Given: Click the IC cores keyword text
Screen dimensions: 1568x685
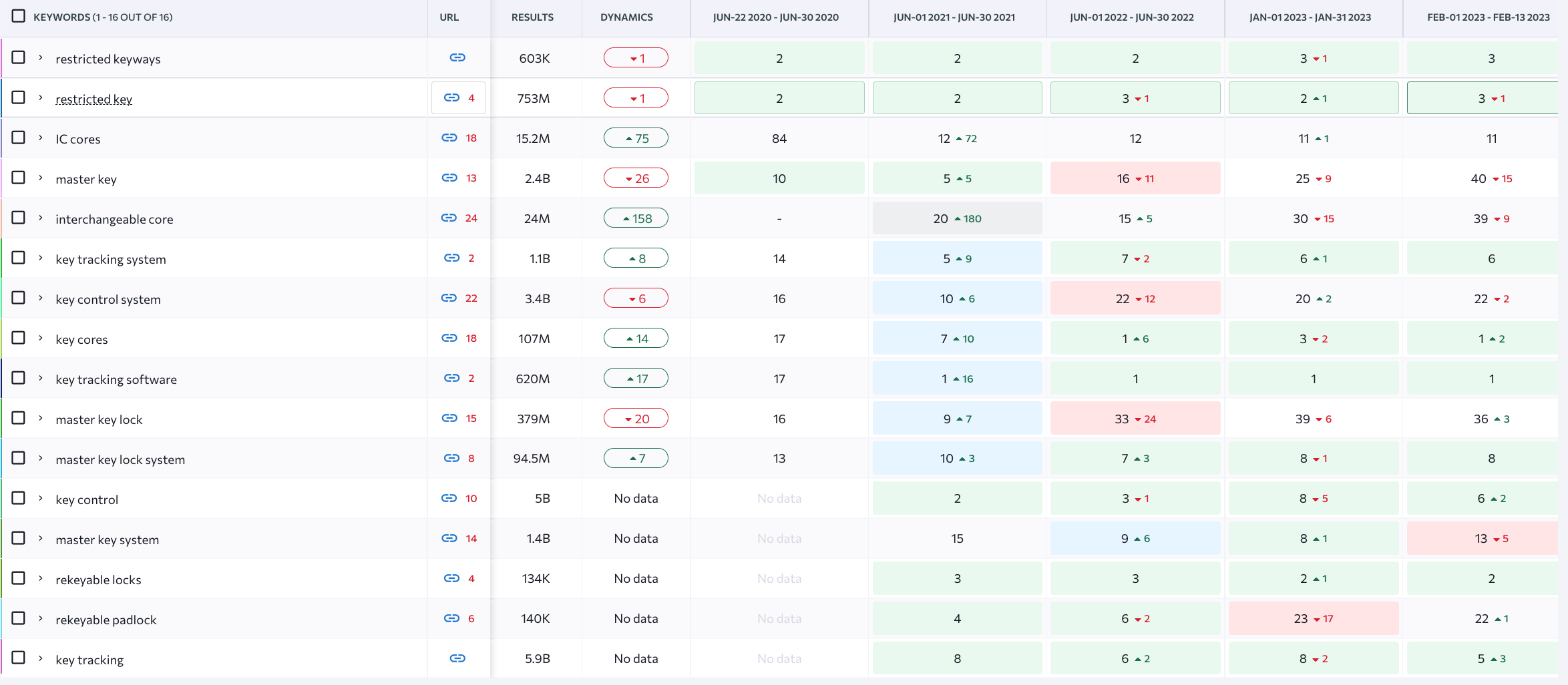Looking at the screenshot, I should pos(78,139).
